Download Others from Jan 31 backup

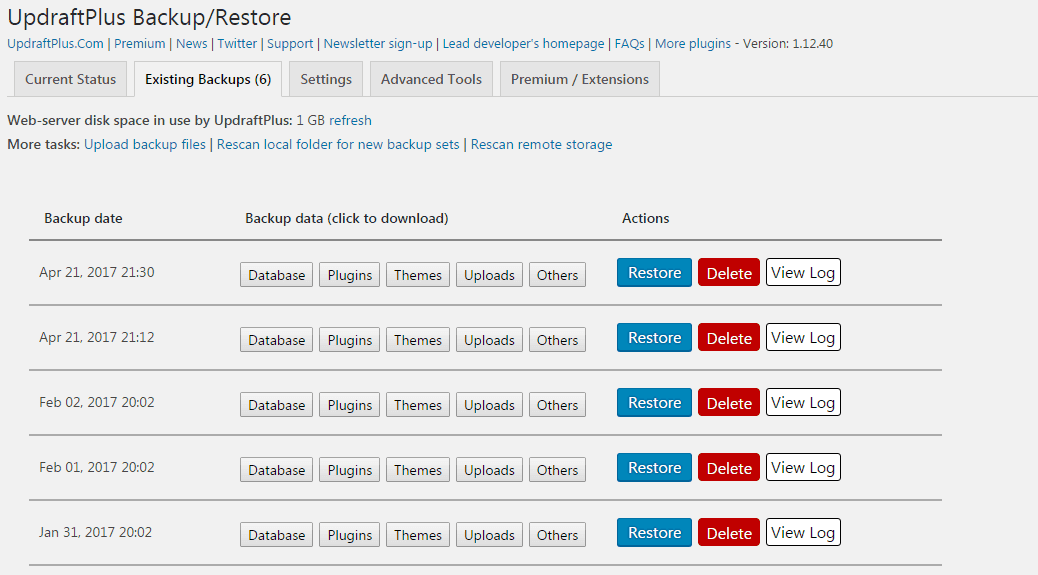pos(557,535)
